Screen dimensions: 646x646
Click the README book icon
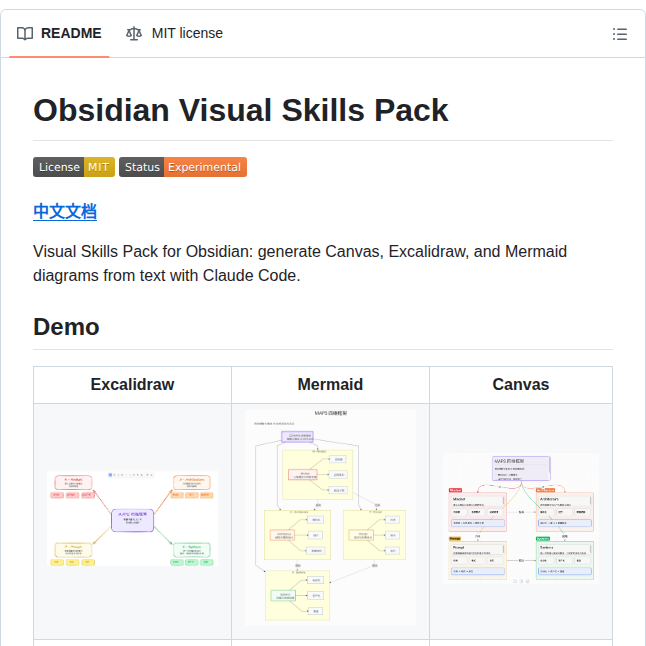pyautogui.click(x=25, y=33)
